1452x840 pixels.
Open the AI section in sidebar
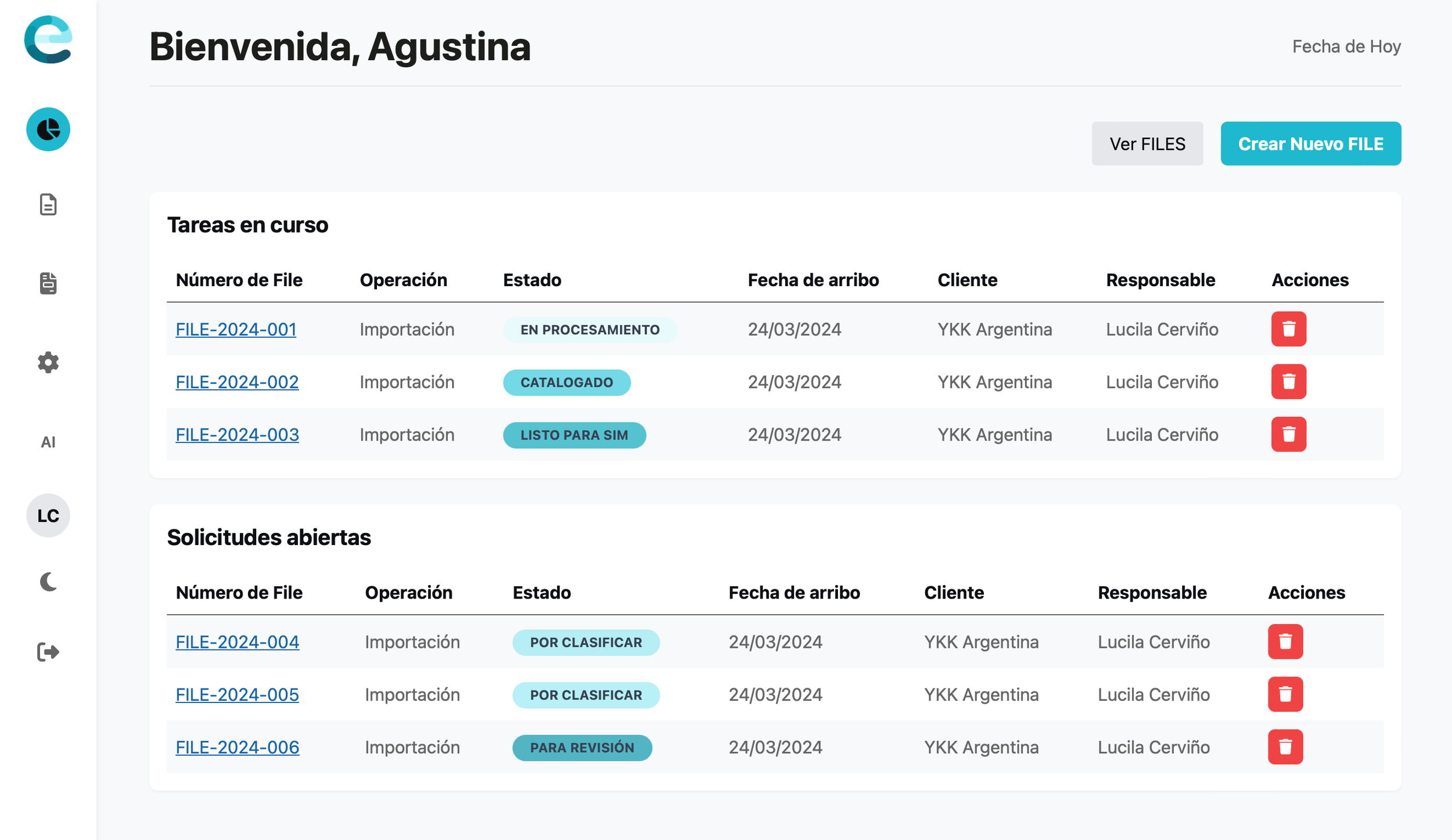48,442
